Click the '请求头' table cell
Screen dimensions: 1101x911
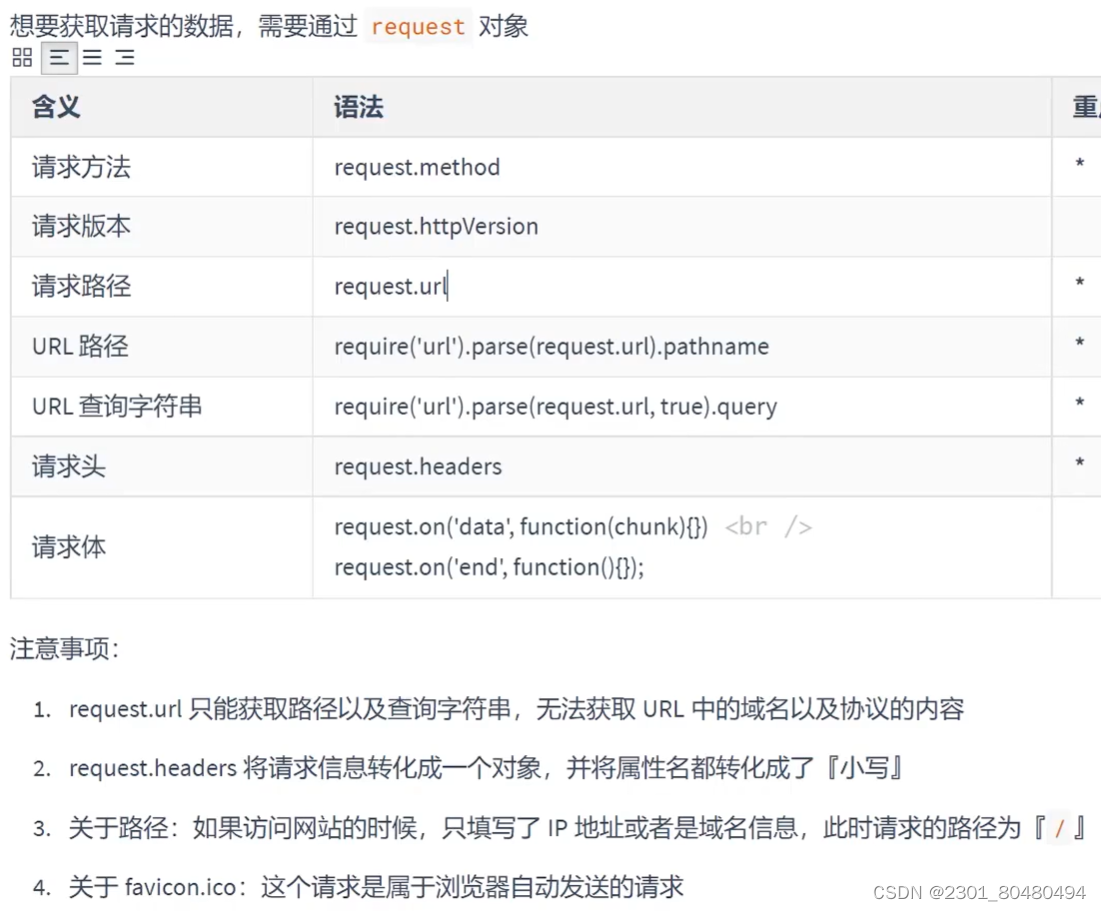[161, 466]
